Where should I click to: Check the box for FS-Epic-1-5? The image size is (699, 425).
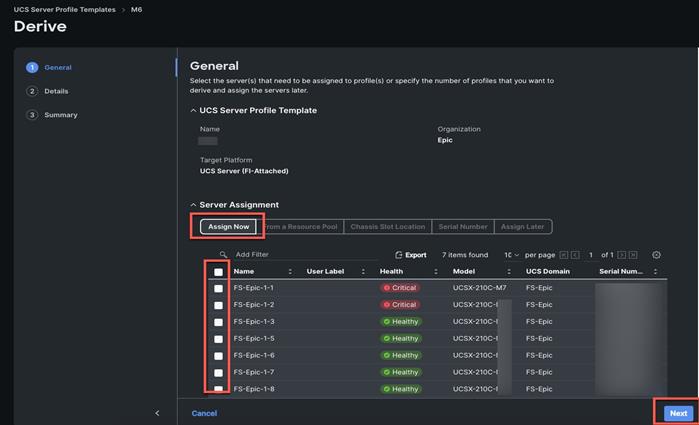pos(218,339)
